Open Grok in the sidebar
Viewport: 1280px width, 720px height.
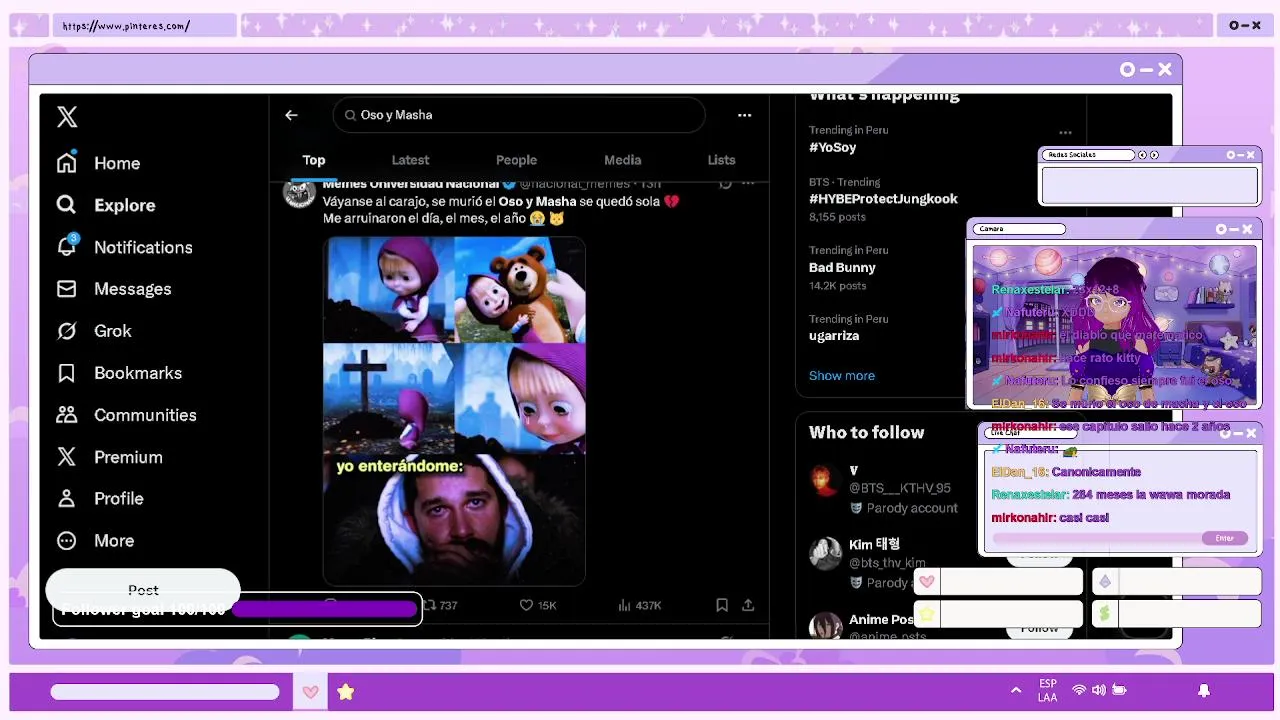click(x=94, y=331)
